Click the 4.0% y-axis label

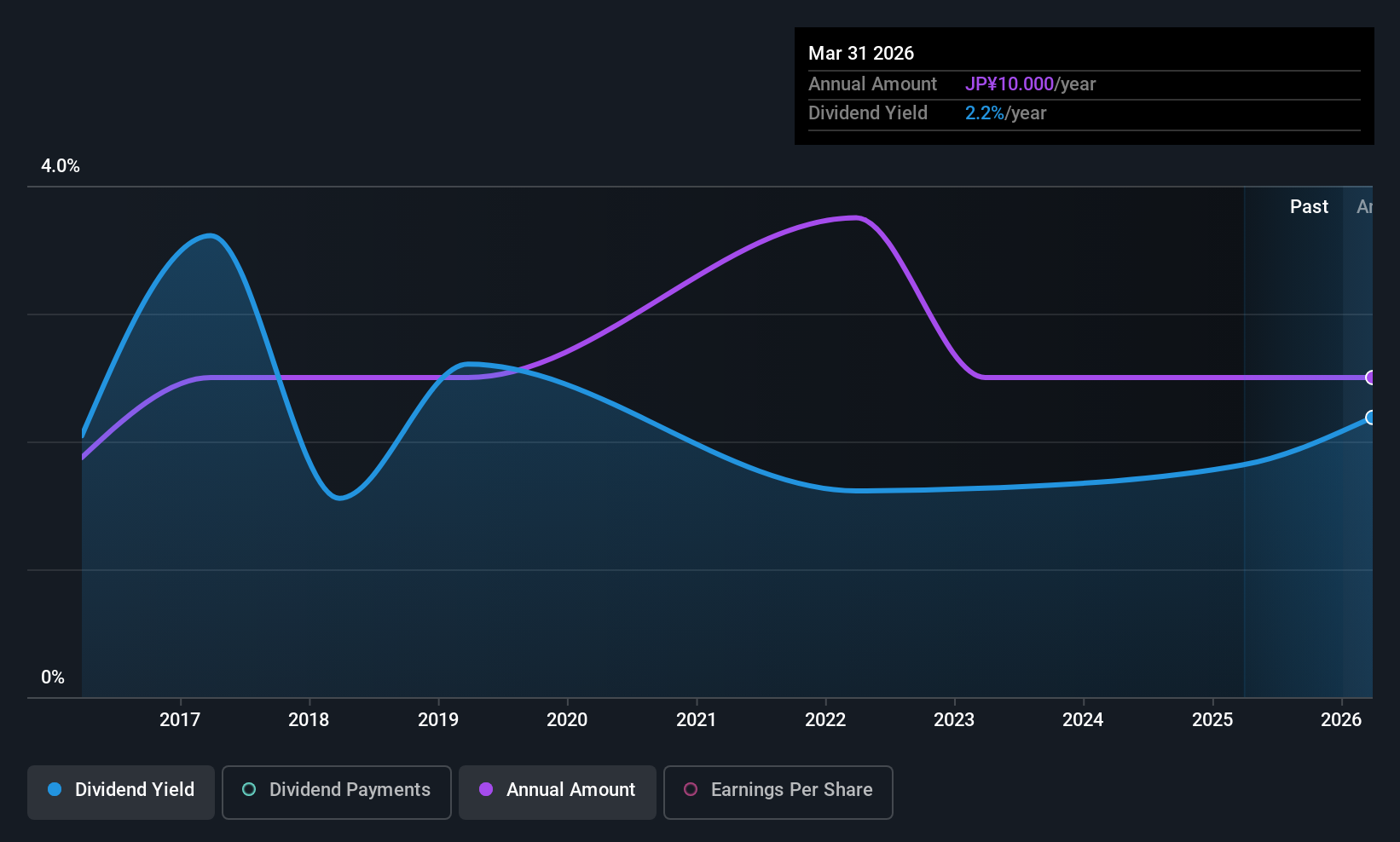tap(61, 166)
